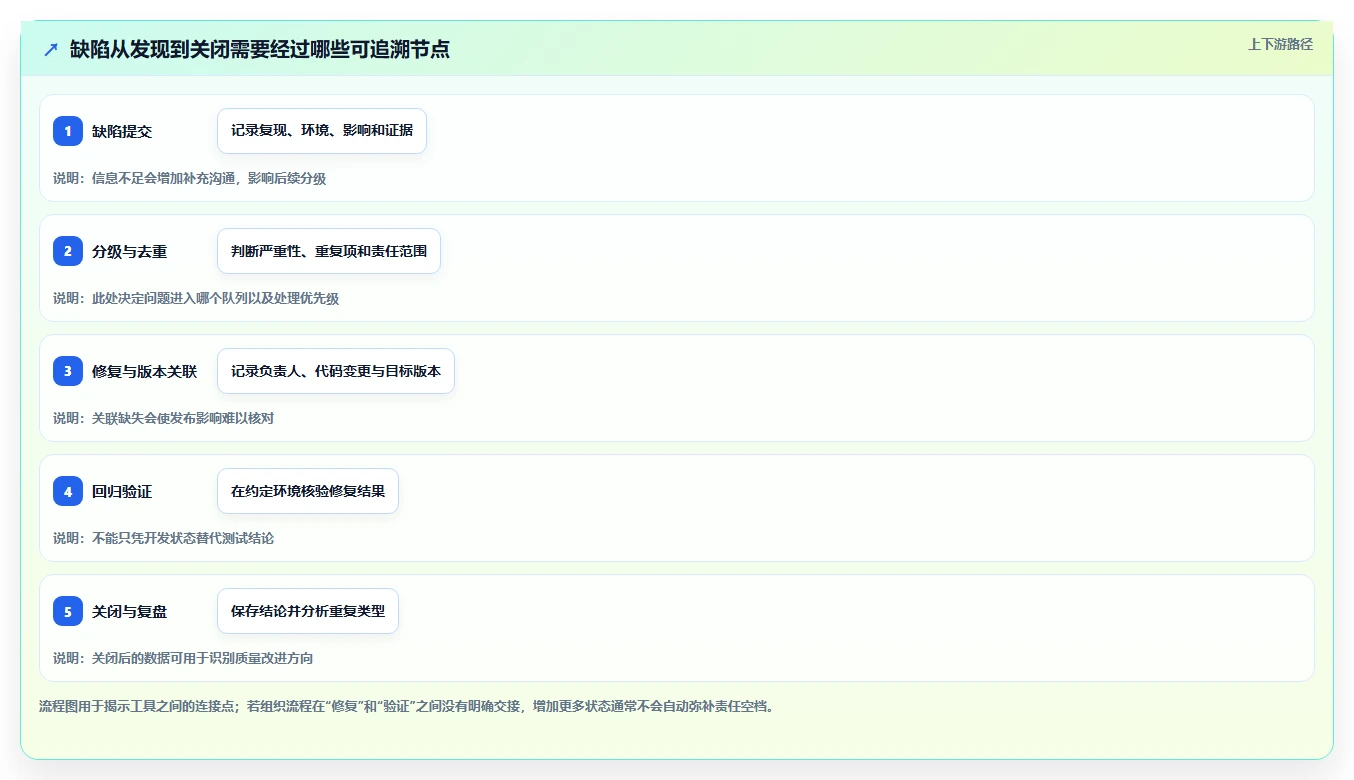Click the 分级与去重 step title
The height and width of the screenshot is (780, 1354).
(x=130, y=251)
